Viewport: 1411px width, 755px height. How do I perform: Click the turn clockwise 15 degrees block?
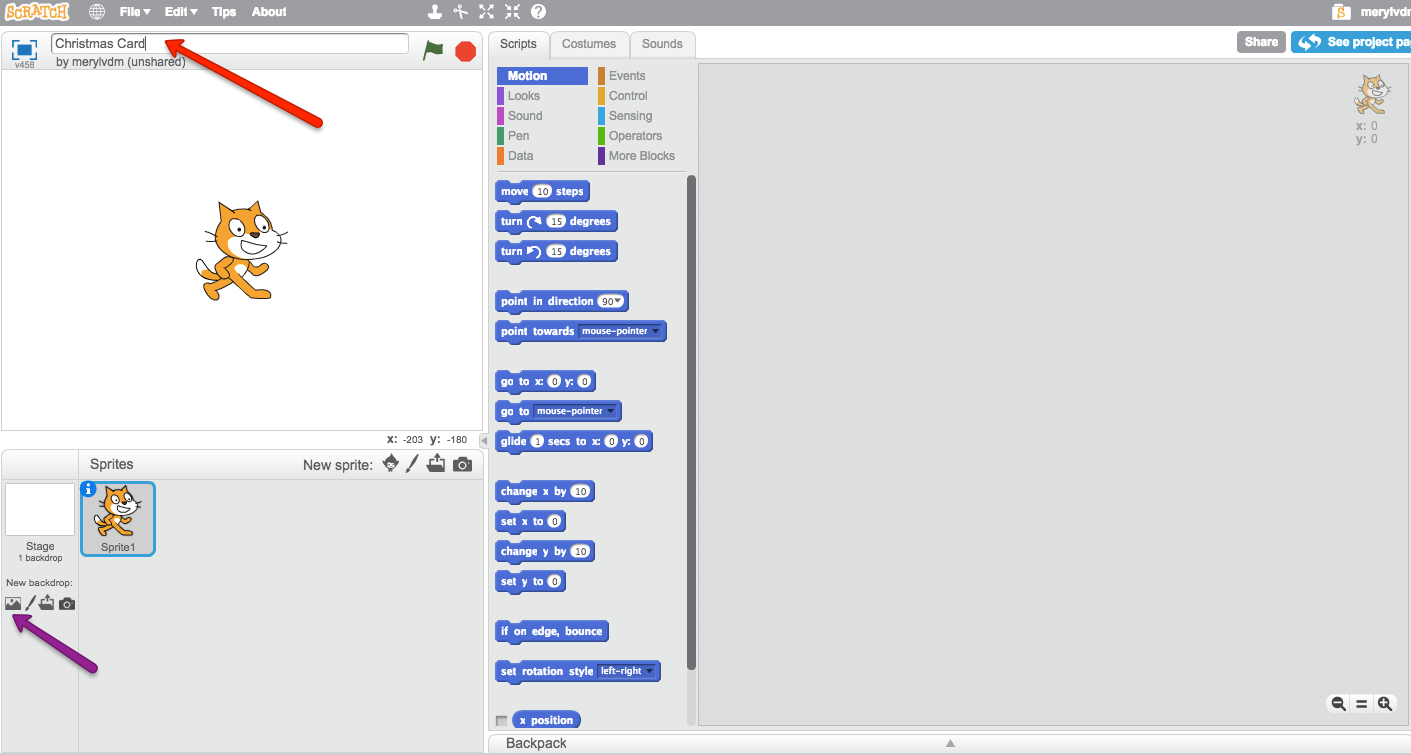pyautogui.click(x=556, y=221)
